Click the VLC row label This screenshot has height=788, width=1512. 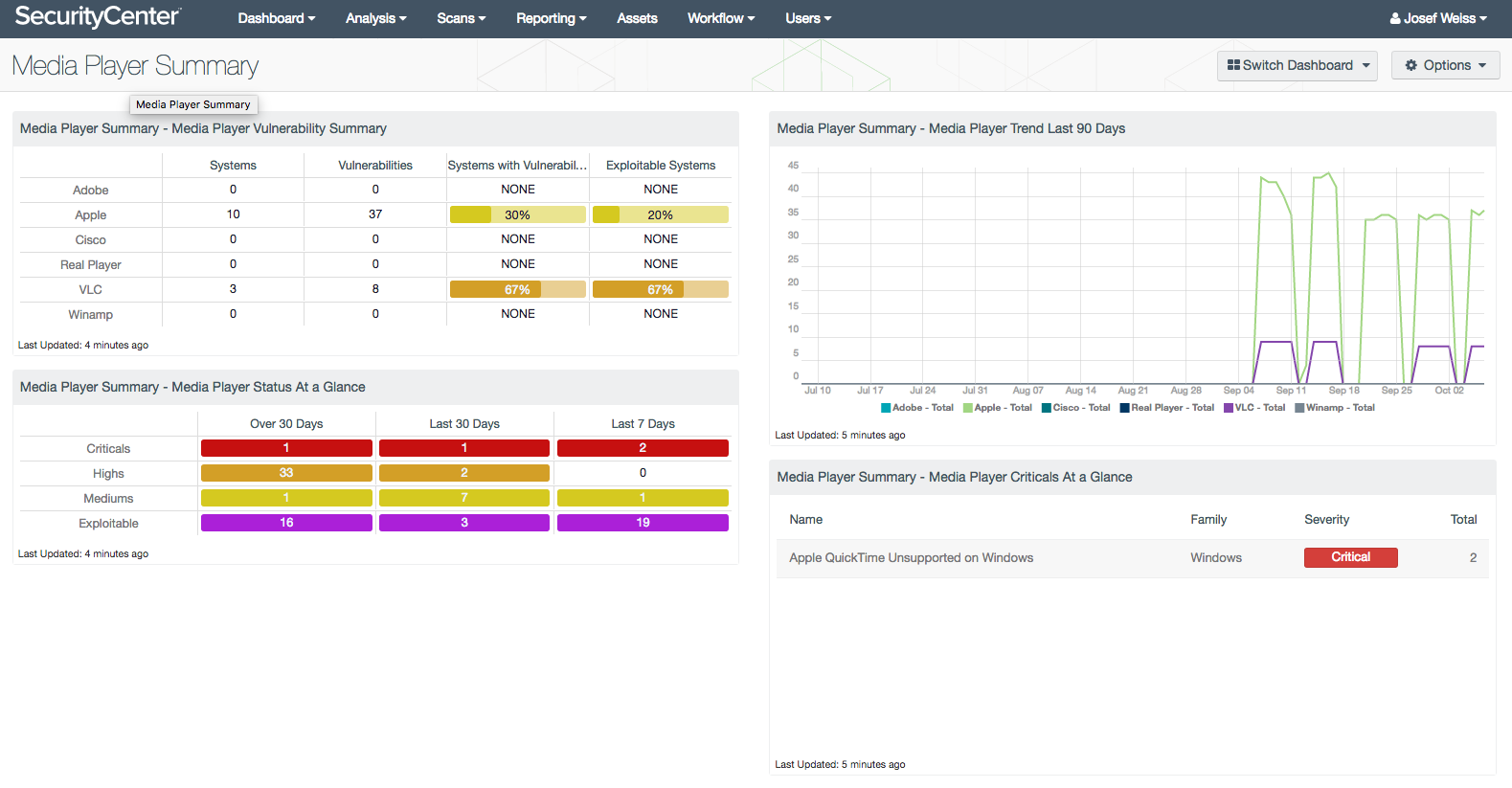[91, 290]
